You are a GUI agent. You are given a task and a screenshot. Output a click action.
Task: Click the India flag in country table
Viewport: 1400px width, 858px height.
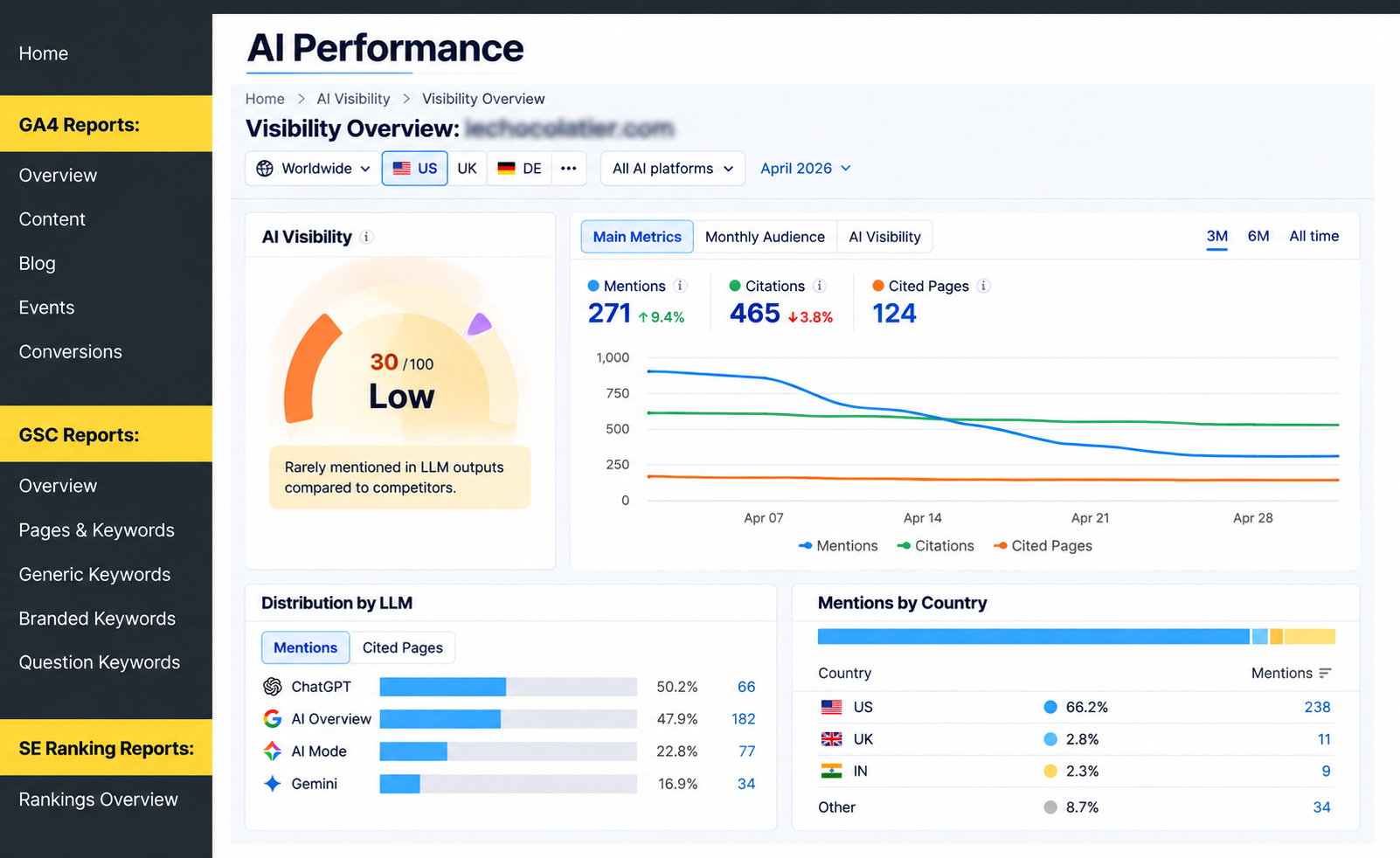tap(832, 771)
